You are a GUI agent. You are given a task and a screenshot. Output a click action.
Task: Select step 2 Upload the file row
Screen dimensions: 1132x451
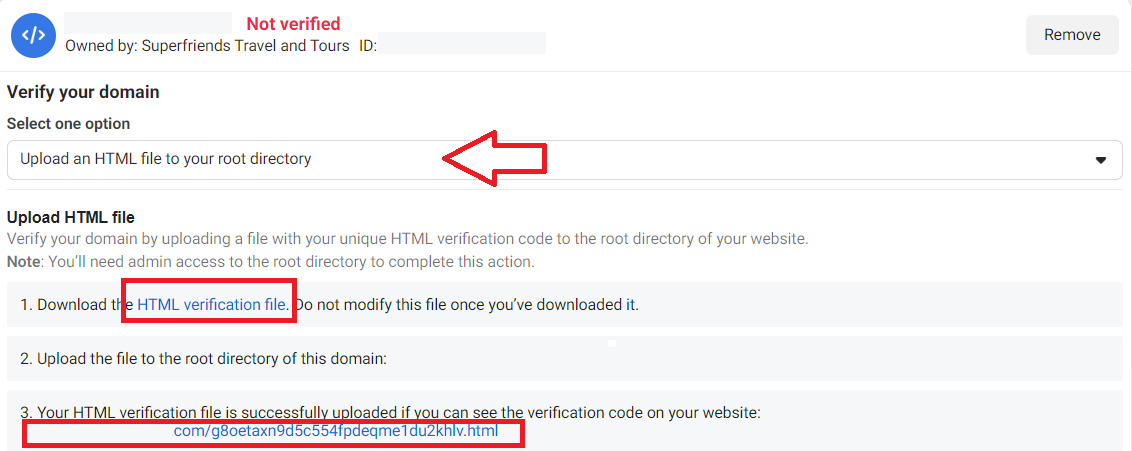point(565,359)
